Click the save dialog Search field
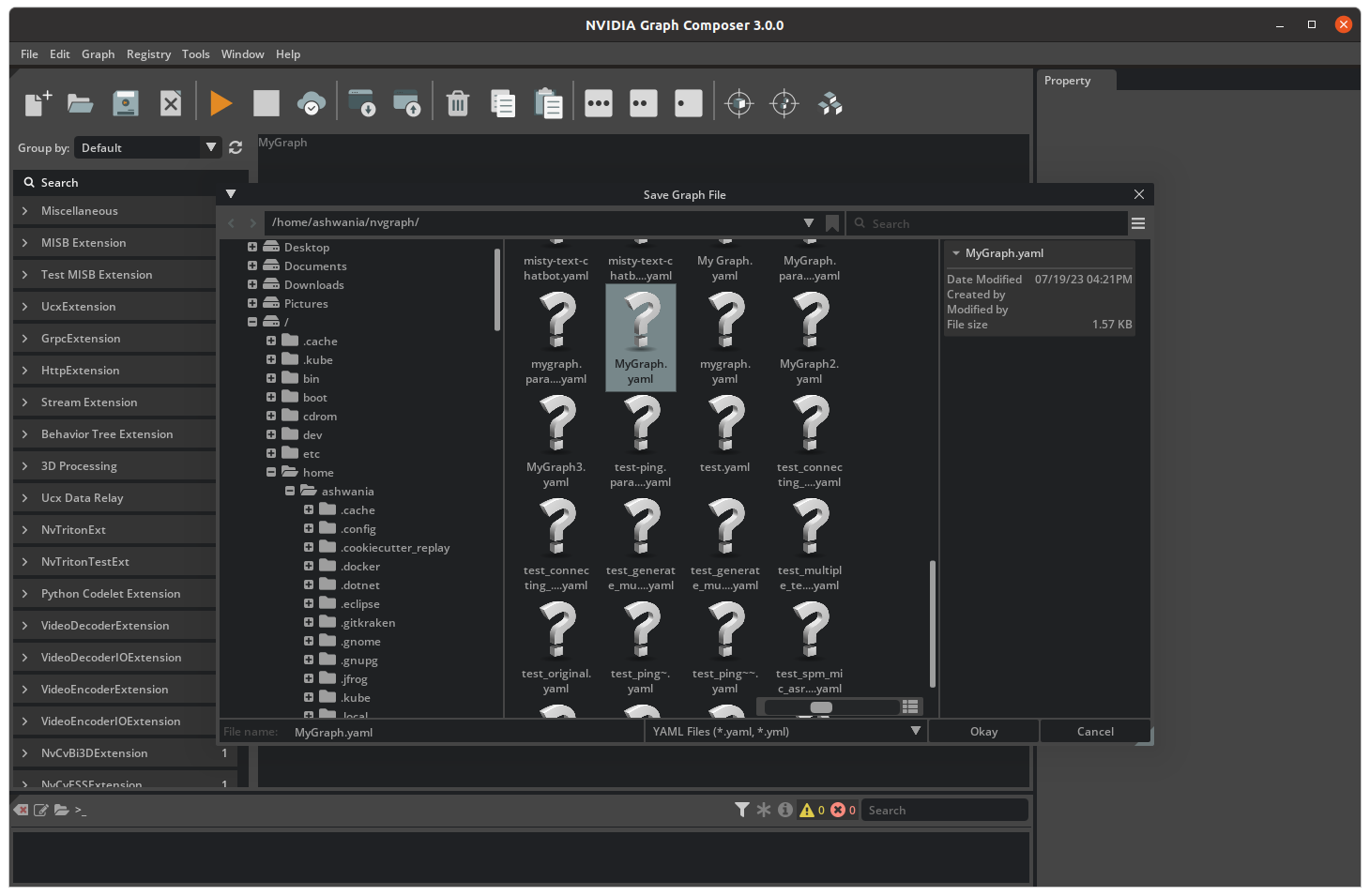 point(987,223)
